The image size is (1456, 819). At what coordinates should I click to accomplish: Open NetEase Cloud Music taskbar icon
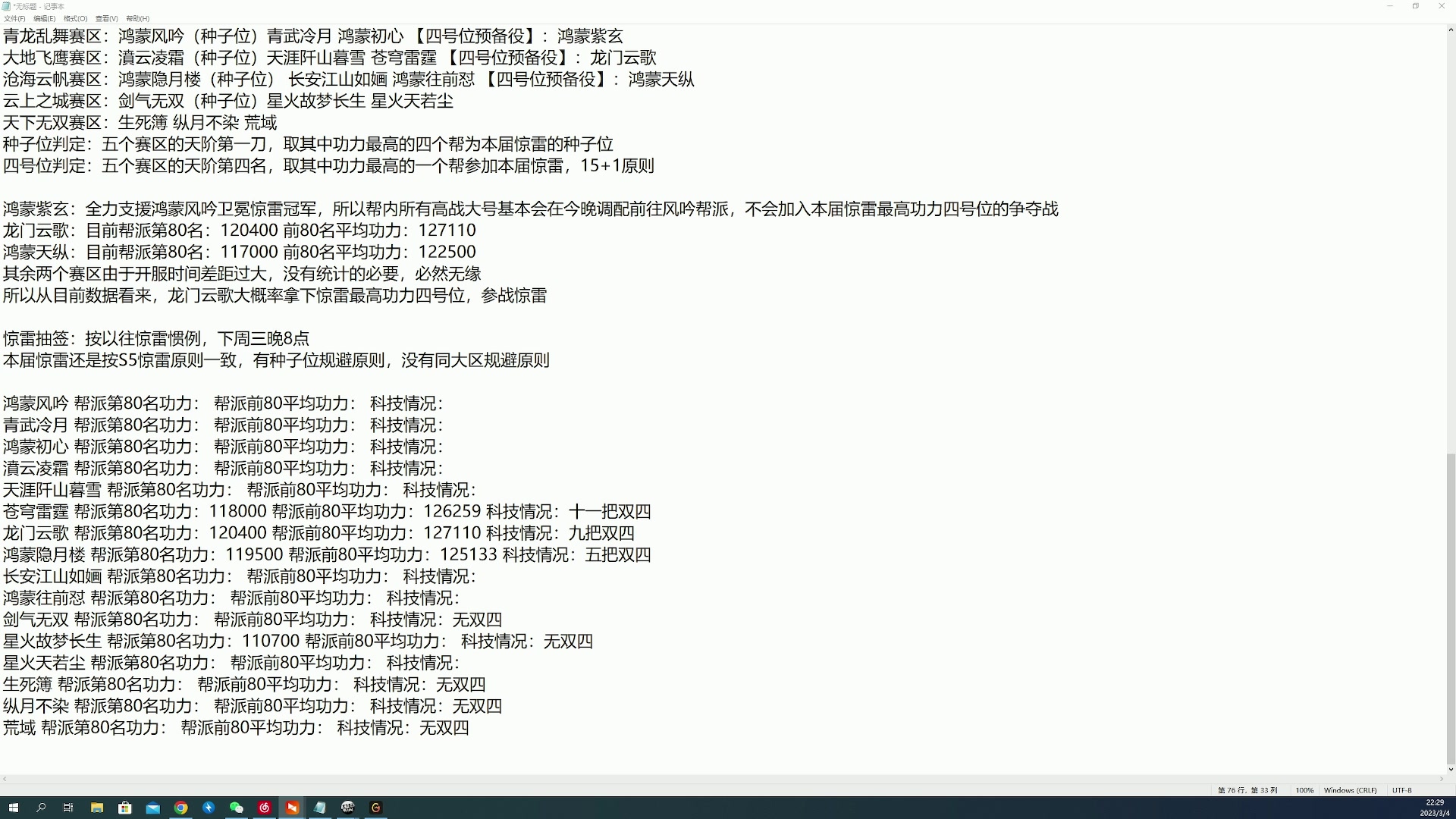(265, 808)
